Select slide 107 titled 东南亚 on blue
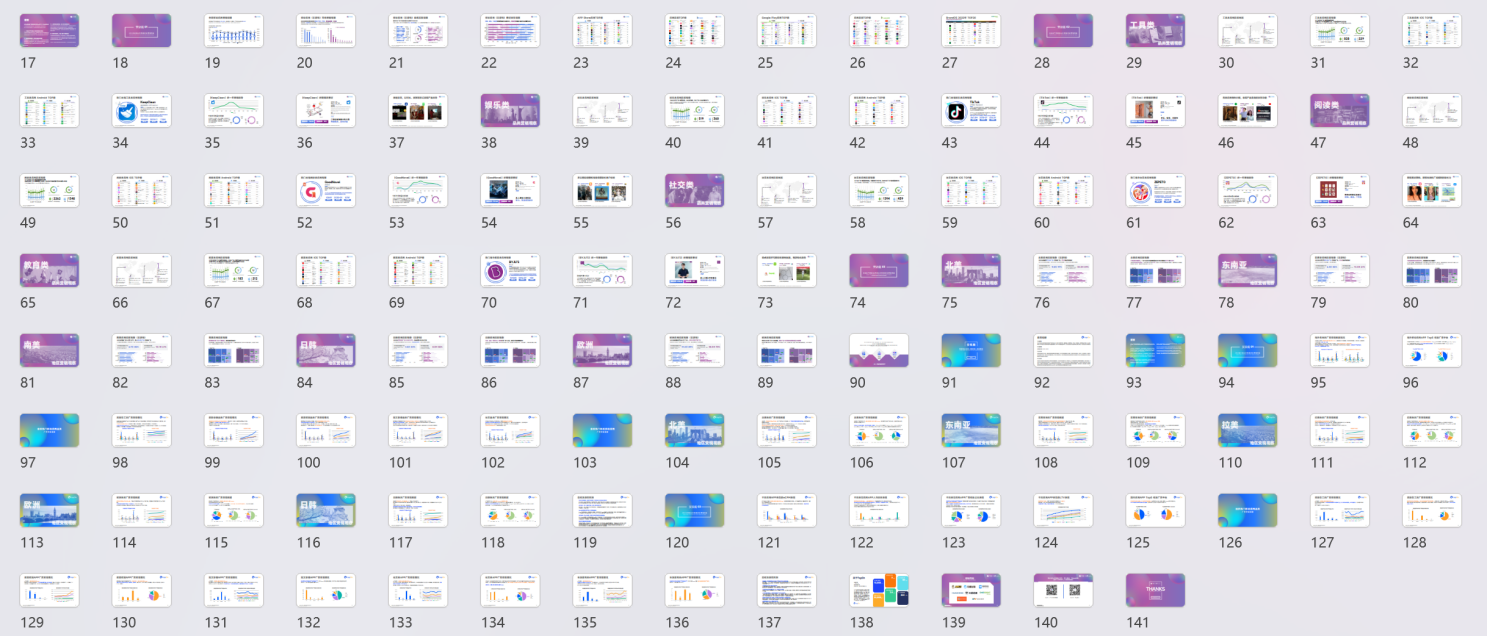Screen dimensions: 1487x636 [x=971, y=431]
